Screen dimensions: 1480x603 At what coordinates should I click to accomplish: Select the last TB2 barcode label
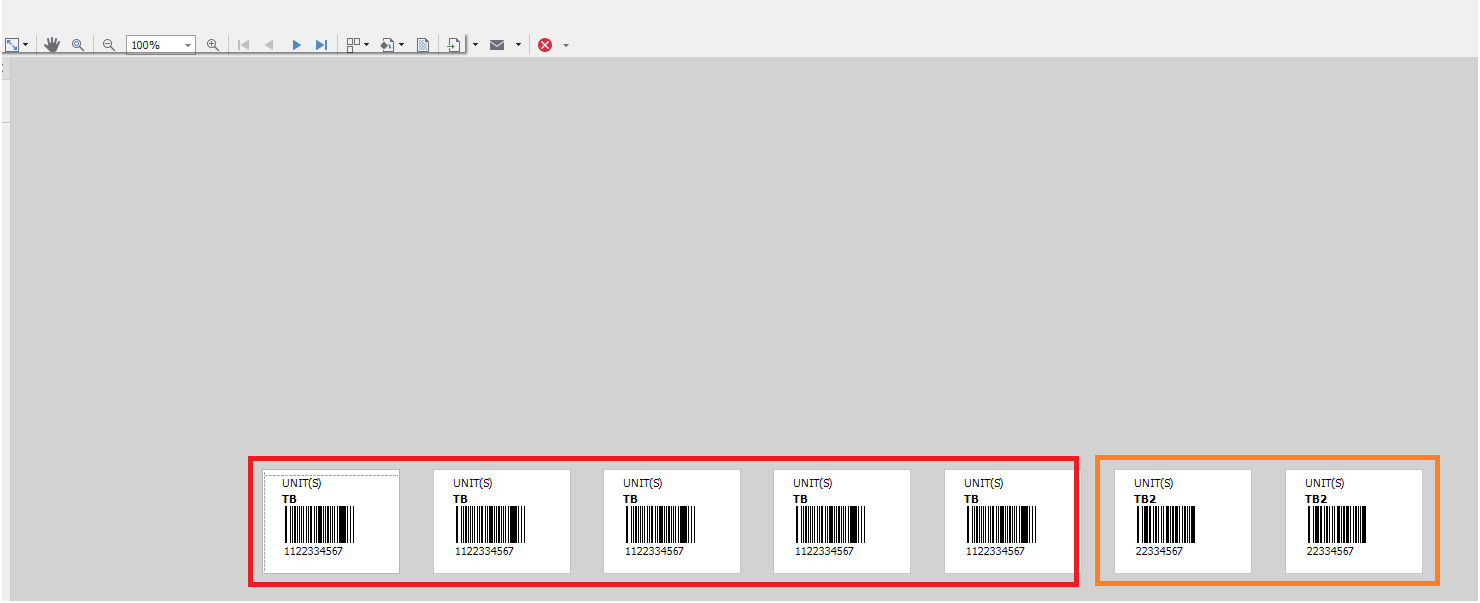point(1354,522)
